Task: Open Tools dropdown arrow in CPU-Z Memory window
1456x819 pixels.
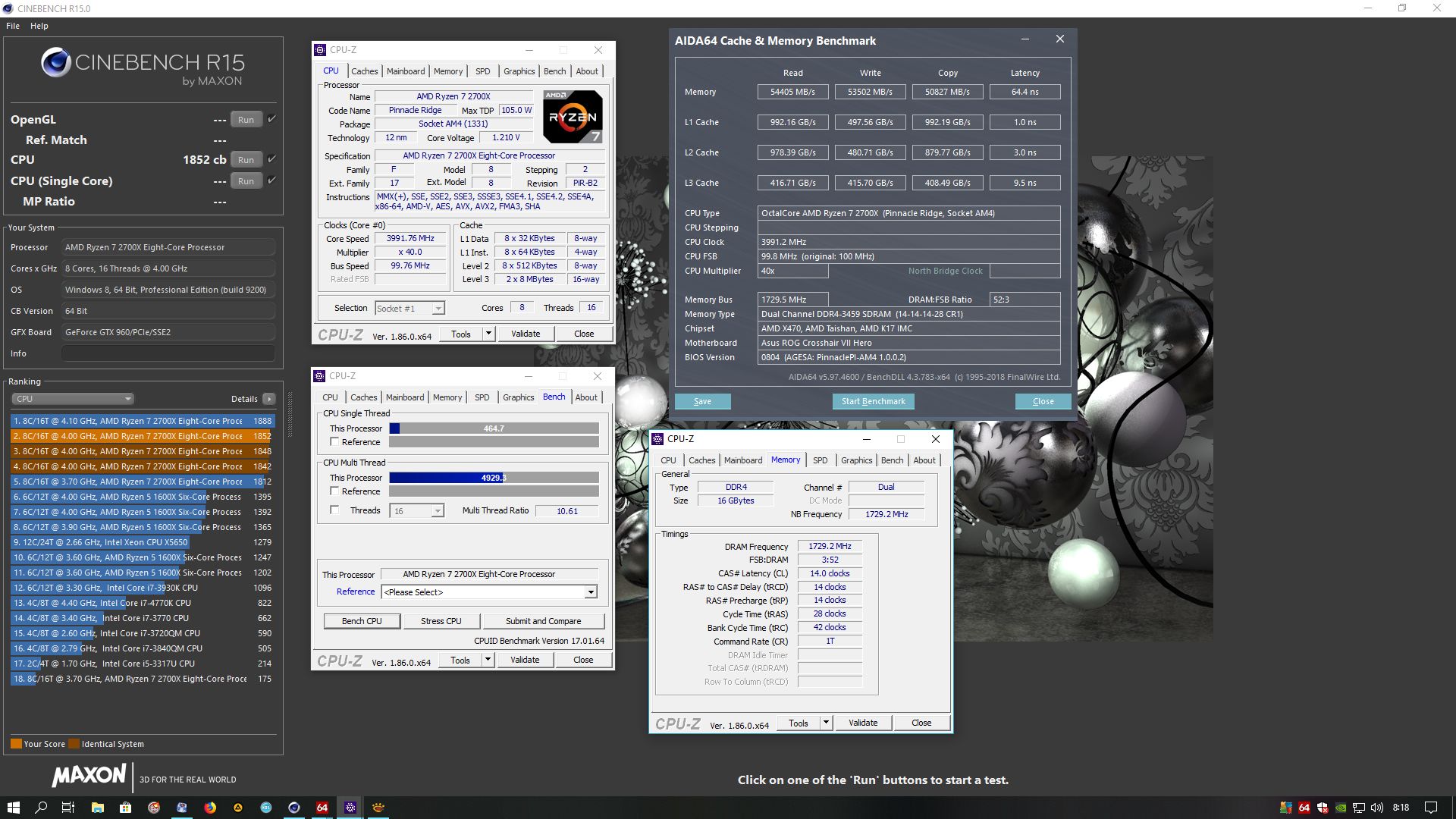Action: click(x=826, y=723)
